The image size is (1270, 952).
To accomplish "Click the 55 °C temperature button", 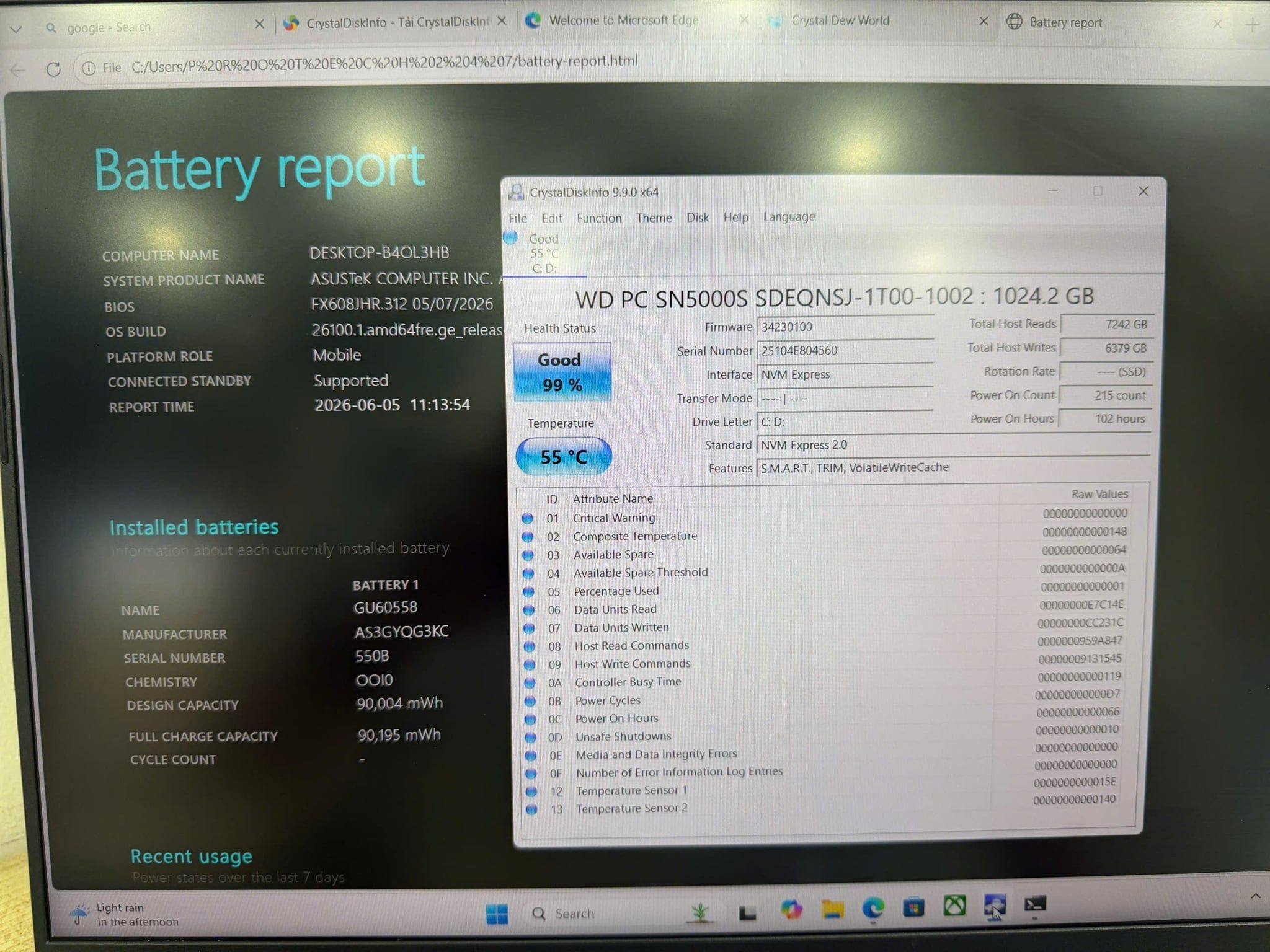I will coord(564,456).
